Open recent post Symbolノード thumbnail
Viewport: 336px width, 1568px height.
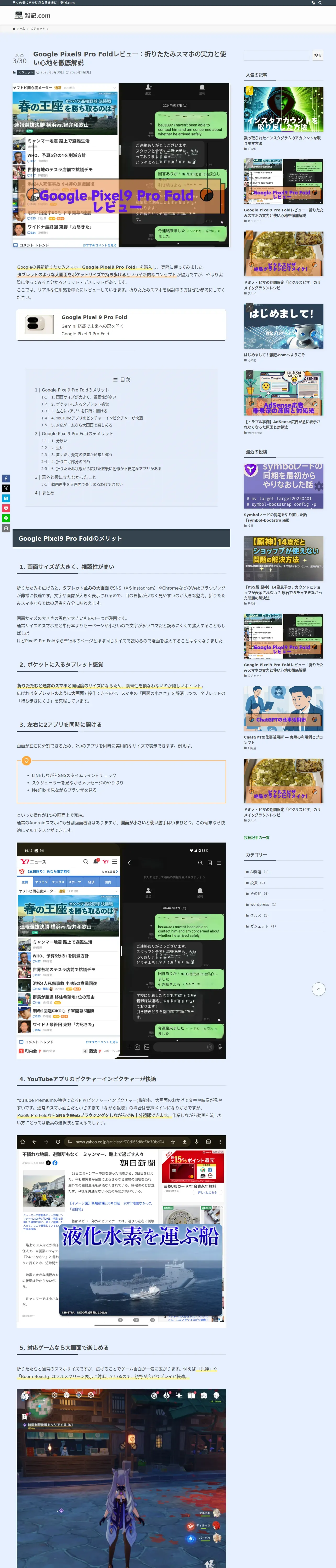click(284, 486)
